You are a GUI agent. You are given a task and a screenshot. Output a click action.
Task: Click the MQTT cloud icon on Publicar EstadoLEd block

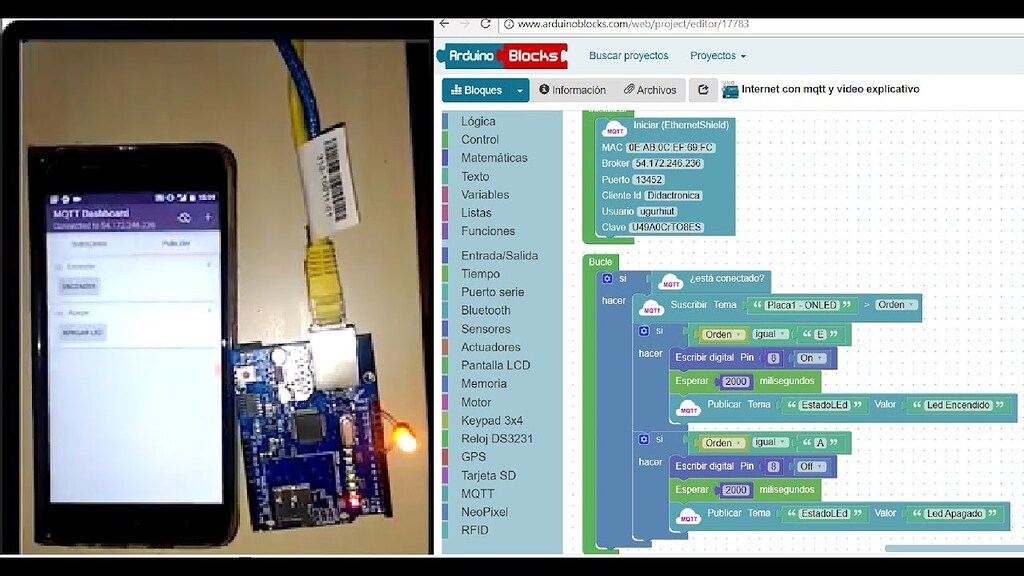[x=689, y=407]
